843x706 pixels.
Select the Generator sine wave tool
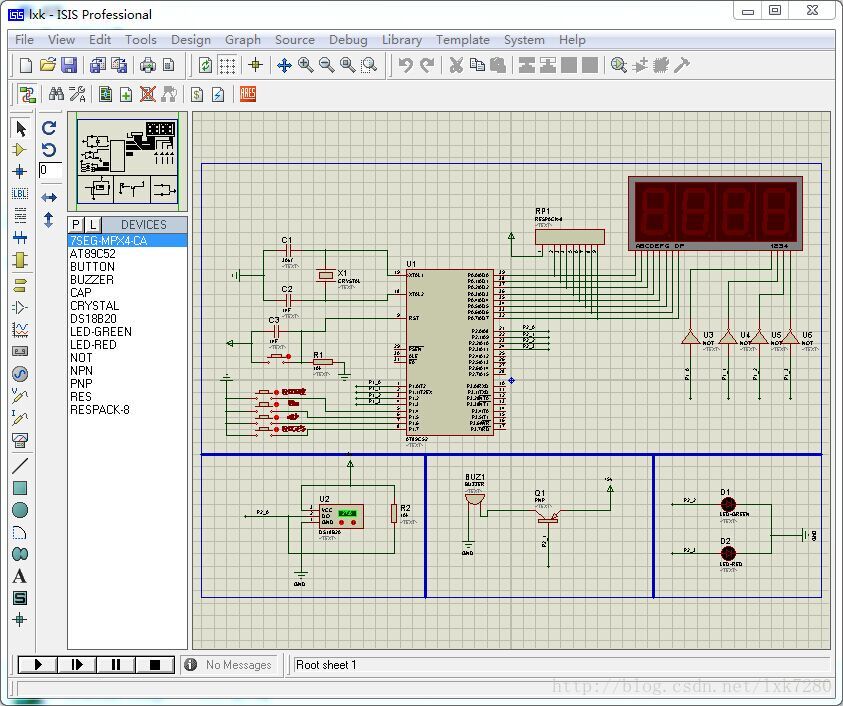click(20, 373)
